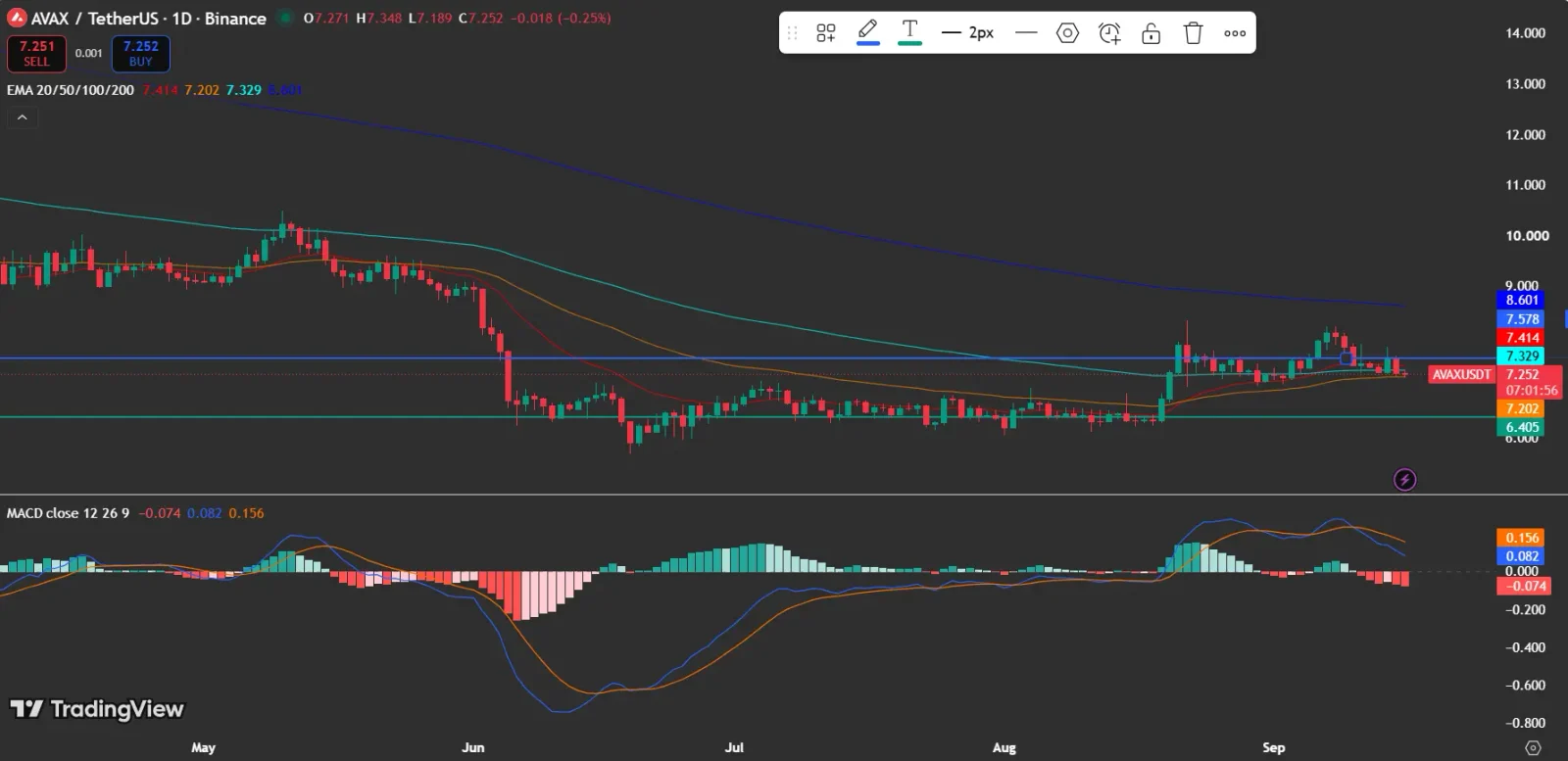The height and width of the screenshot is (761, 1568).
Task: Click the 7.251 SELL button
Action: (36, 54)
